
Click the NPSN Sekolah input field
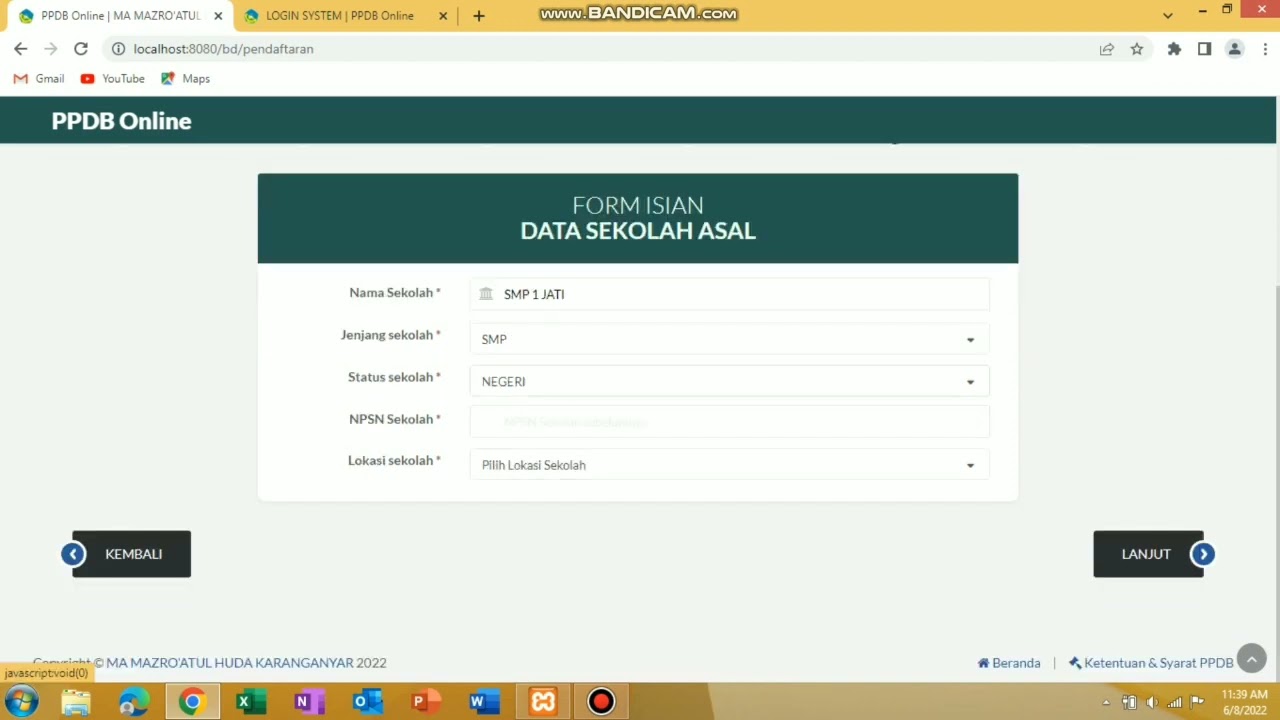coord(729,422)
